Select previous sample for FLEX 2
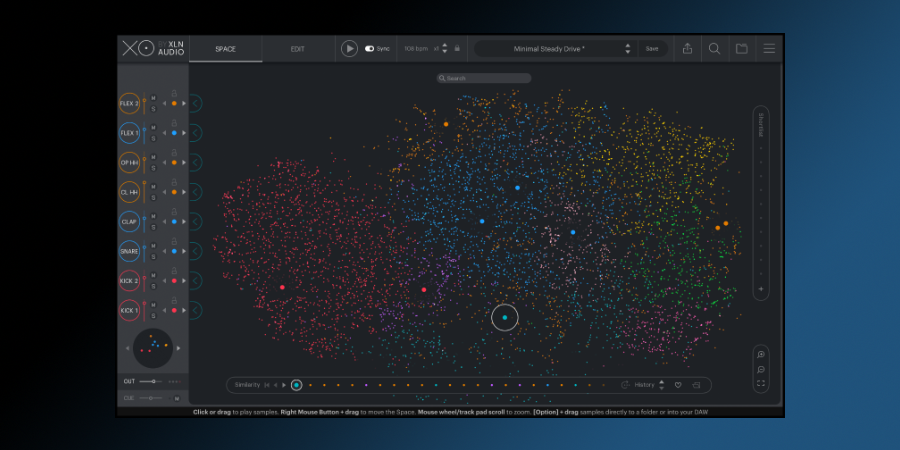Image resolution: width=900 pixels, height=450 pixels. tap(164, 103)
